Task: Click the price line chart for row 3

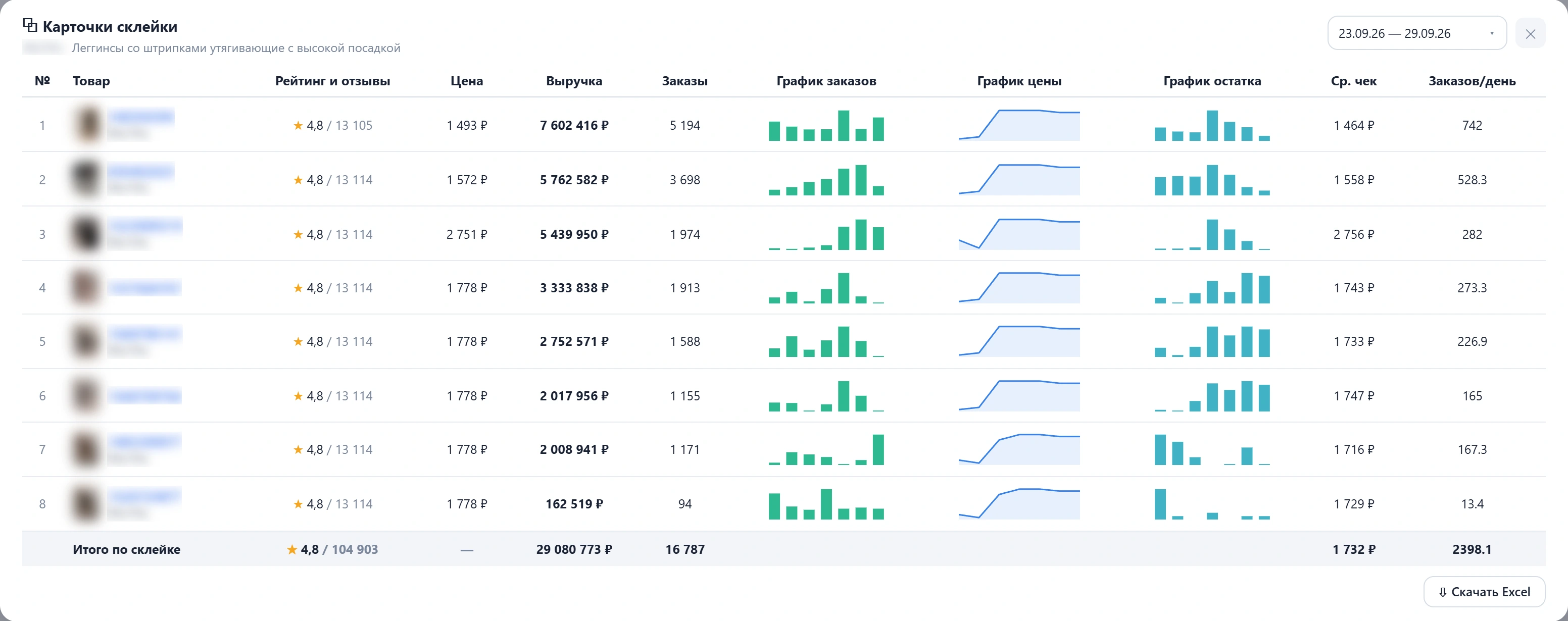Action: point(1019,234)
